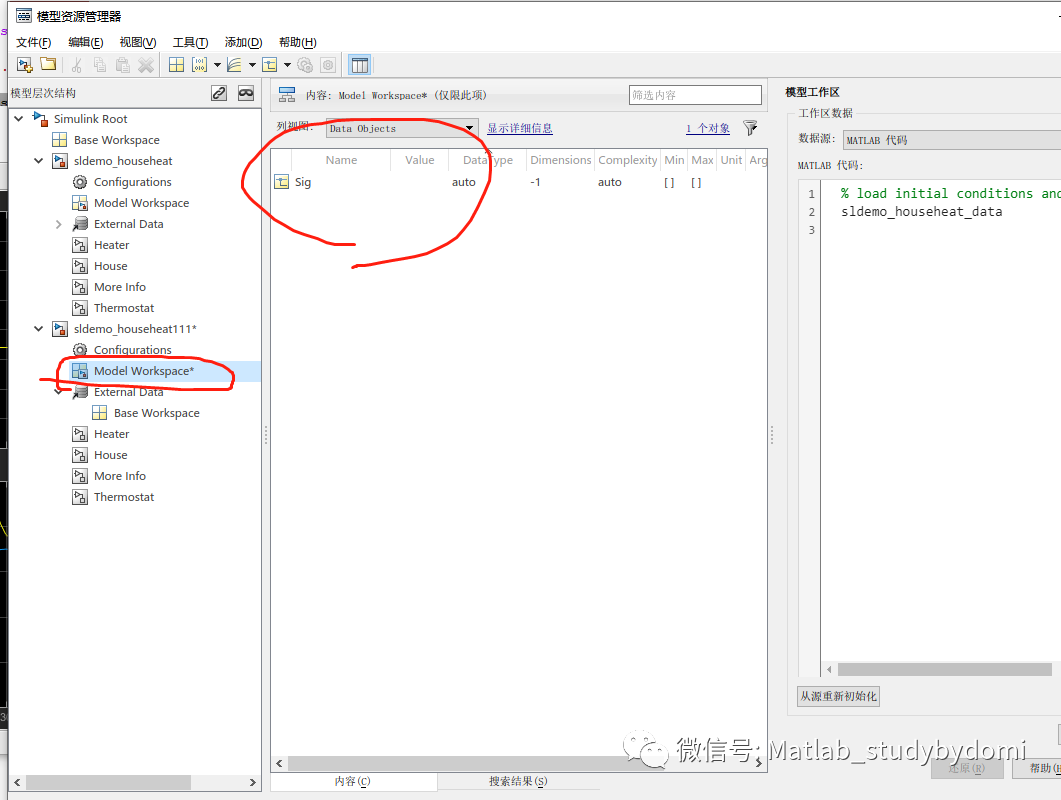Open the LookupTable icon dropdown arrow
Image resolution: width=1061 pixels, height=800 pixels.
[x=252, y=65]
